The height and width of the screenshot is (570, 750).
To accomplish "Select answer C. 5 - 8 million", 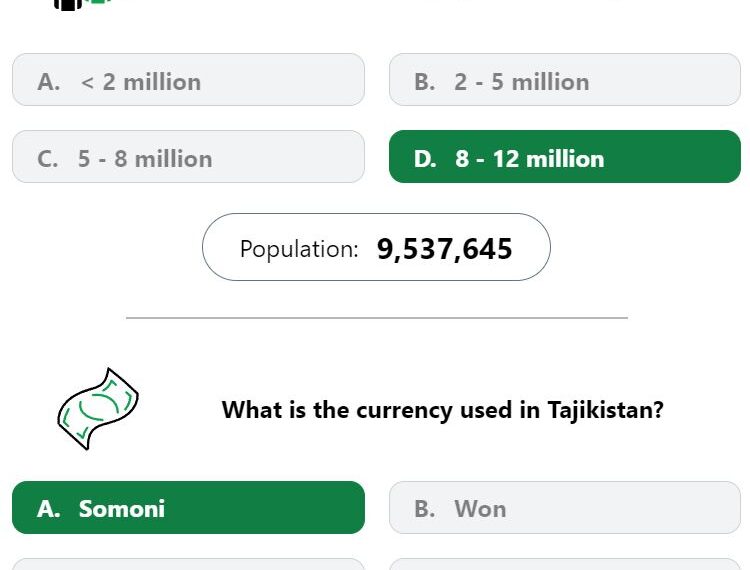I will [x=188, y=156].
